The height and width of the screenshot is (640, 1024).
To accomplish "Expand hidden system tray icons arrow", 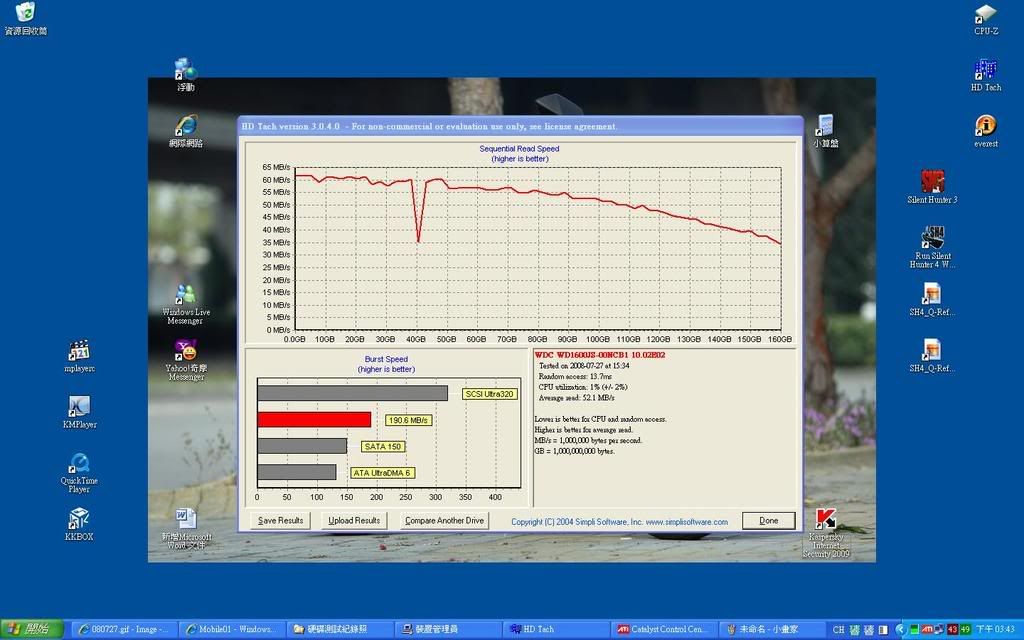I will pos(901,630).
